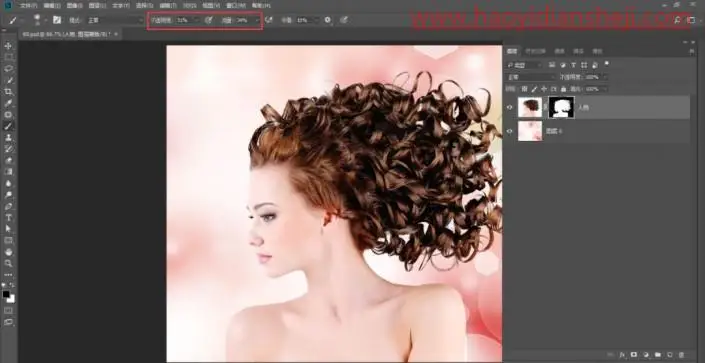The width and height of the screenshot is (705, 363).
Task: Select the Hand tool
Action: [x=9, y=252]
